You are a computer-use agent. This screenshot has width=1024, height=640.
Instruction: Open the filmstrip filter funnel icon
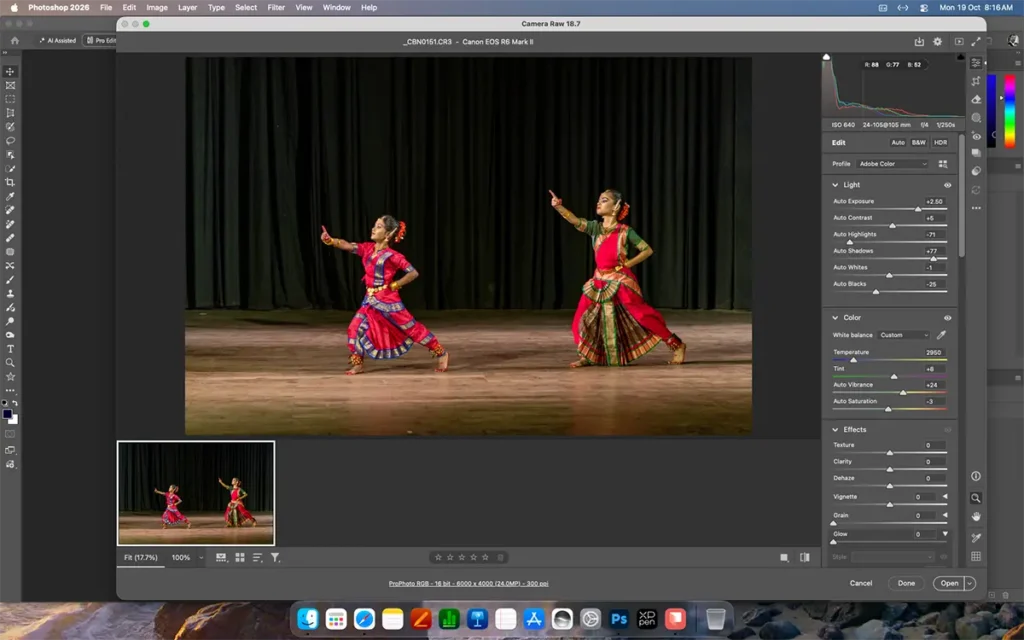pyautogui.click(x=275, y=558)
